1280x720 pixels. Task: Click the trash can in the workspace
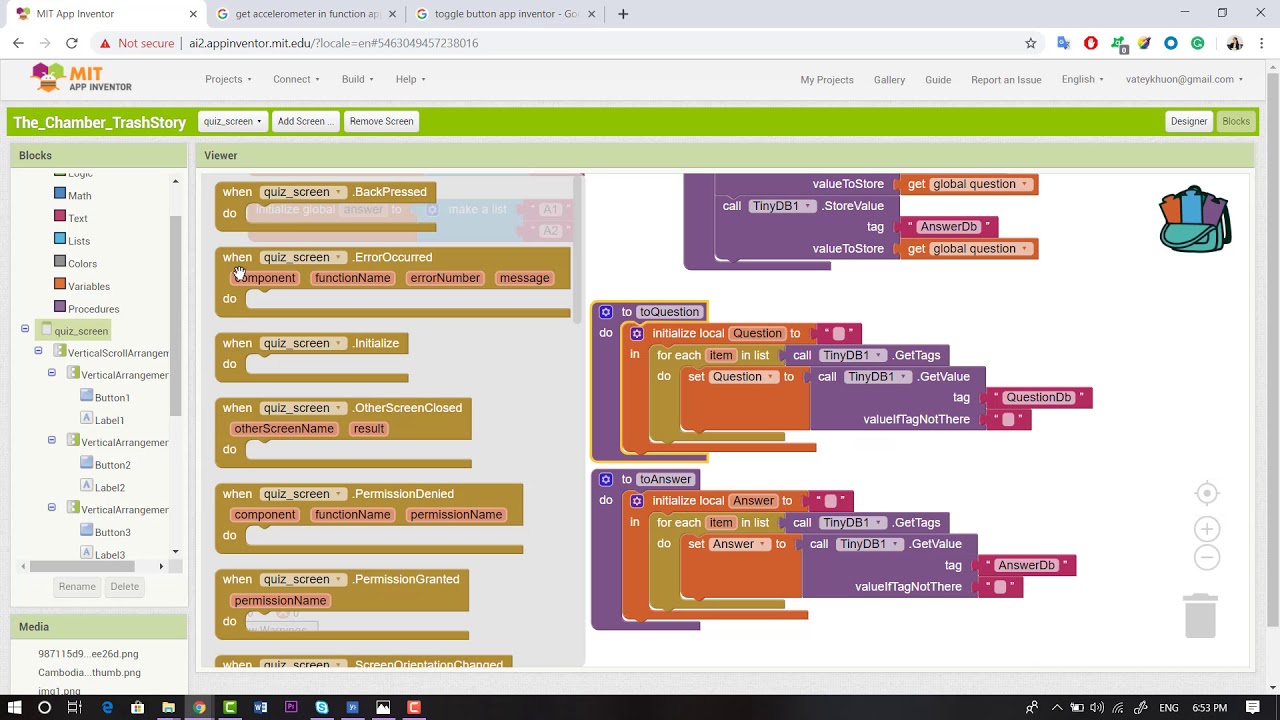1200,615
